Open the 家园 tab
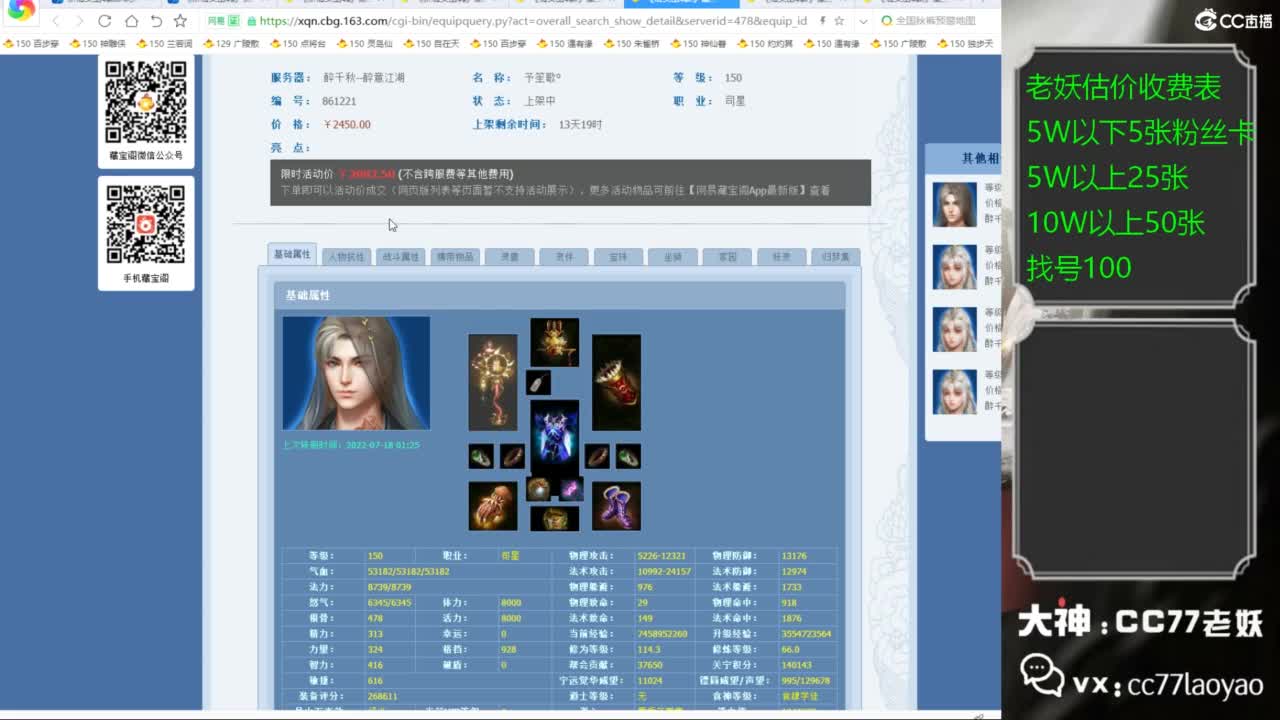Image resolution: width=1280 pixels, height=720 pixels. [x=727, y=257]
